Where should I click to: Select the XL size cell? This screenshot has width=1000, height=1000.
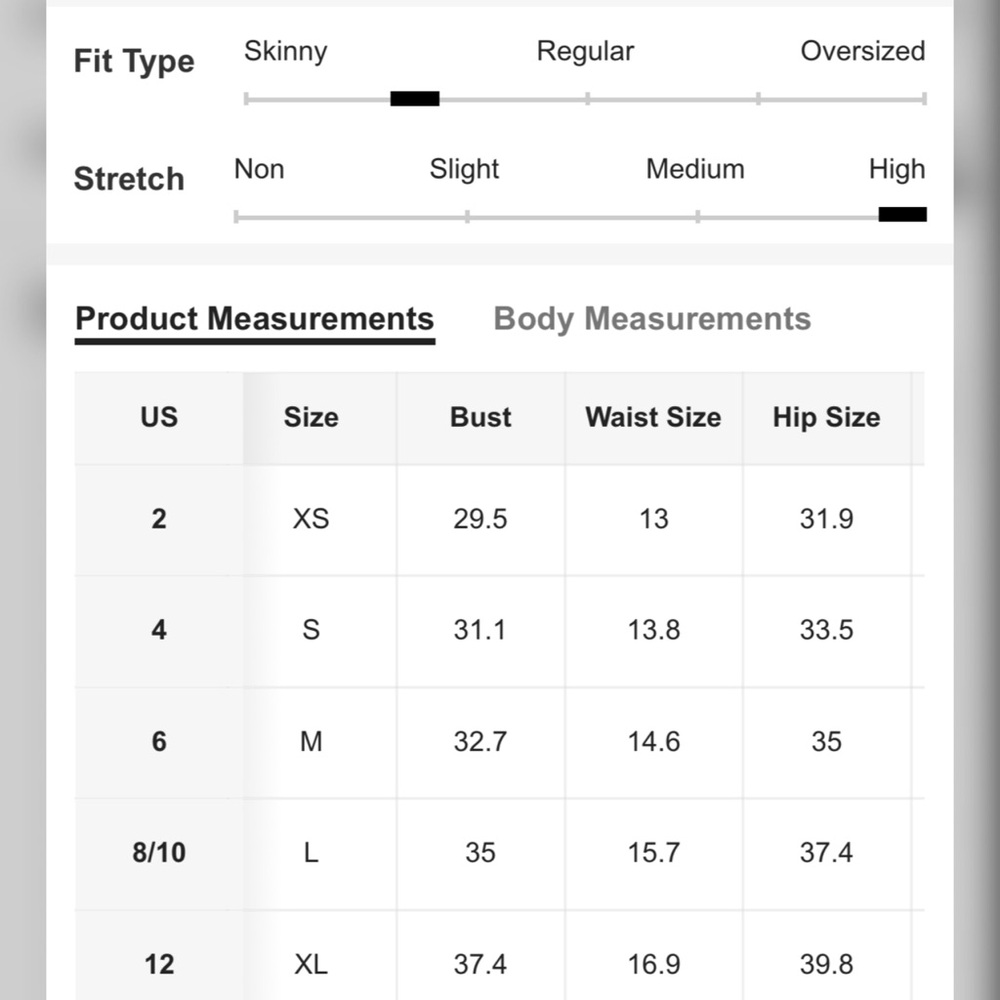click(311, 964)
